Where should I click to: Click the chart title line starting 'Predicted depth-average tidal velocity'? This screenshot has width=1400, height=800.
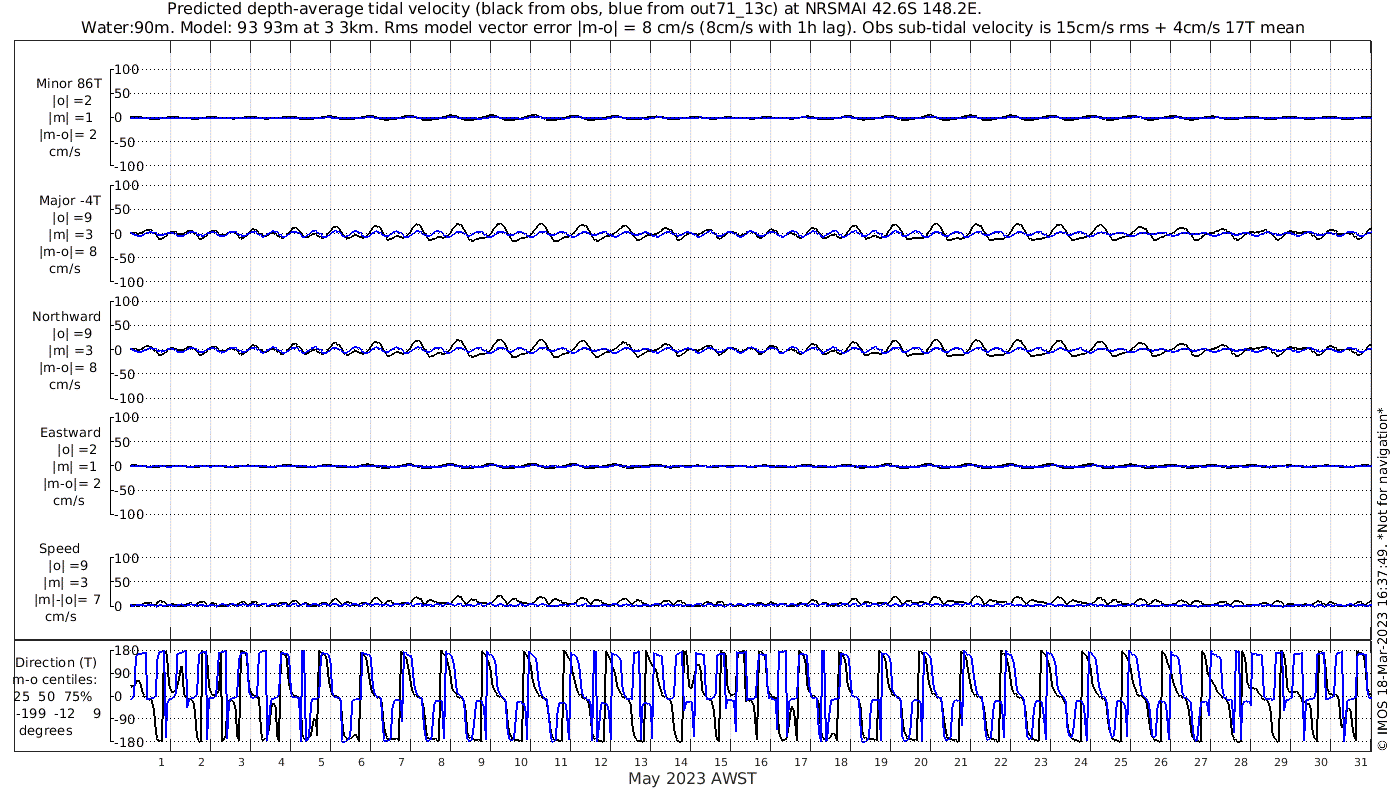click(575, 9)
